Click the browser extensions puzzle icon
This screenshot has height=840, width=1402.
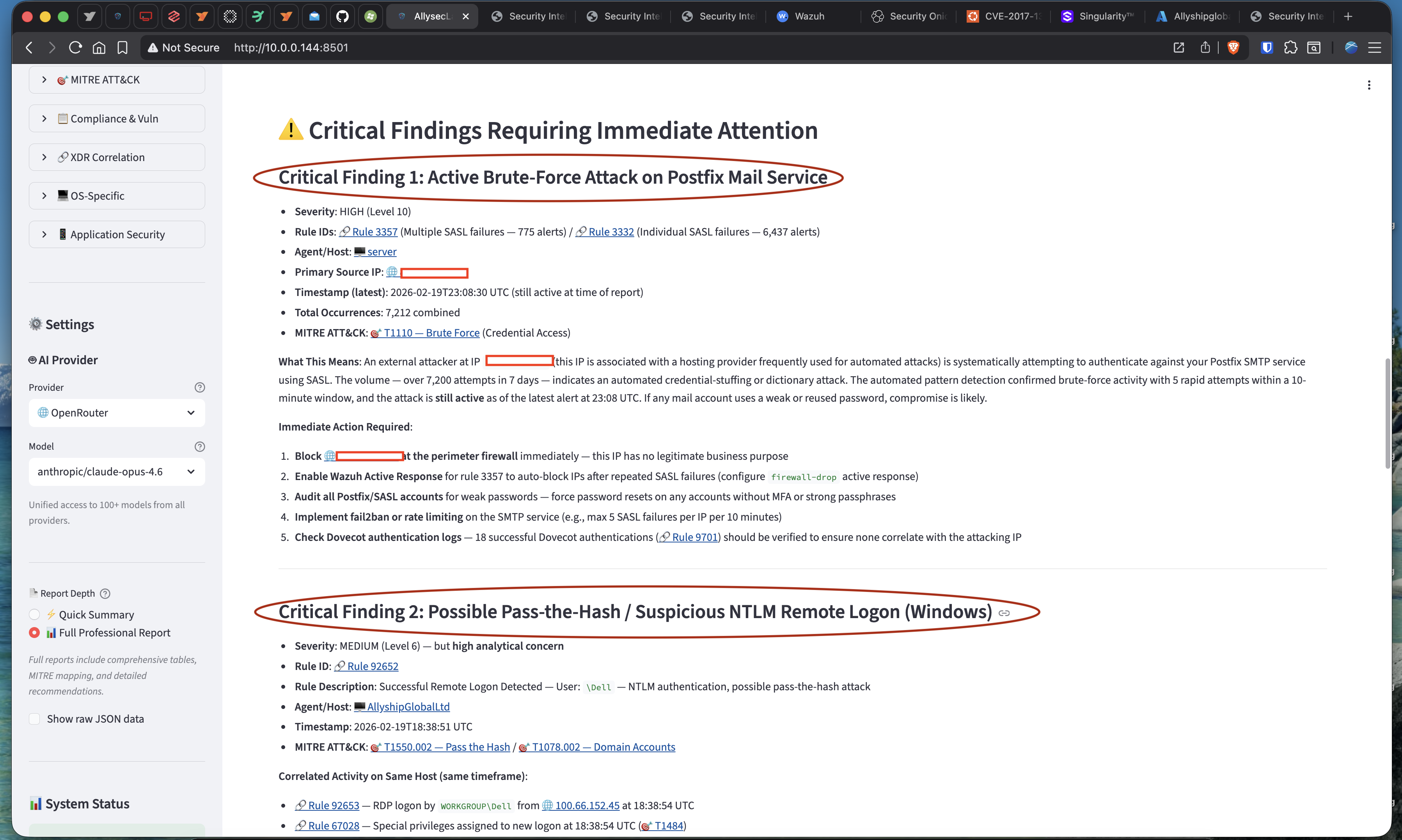click(x=1292, y=48)
